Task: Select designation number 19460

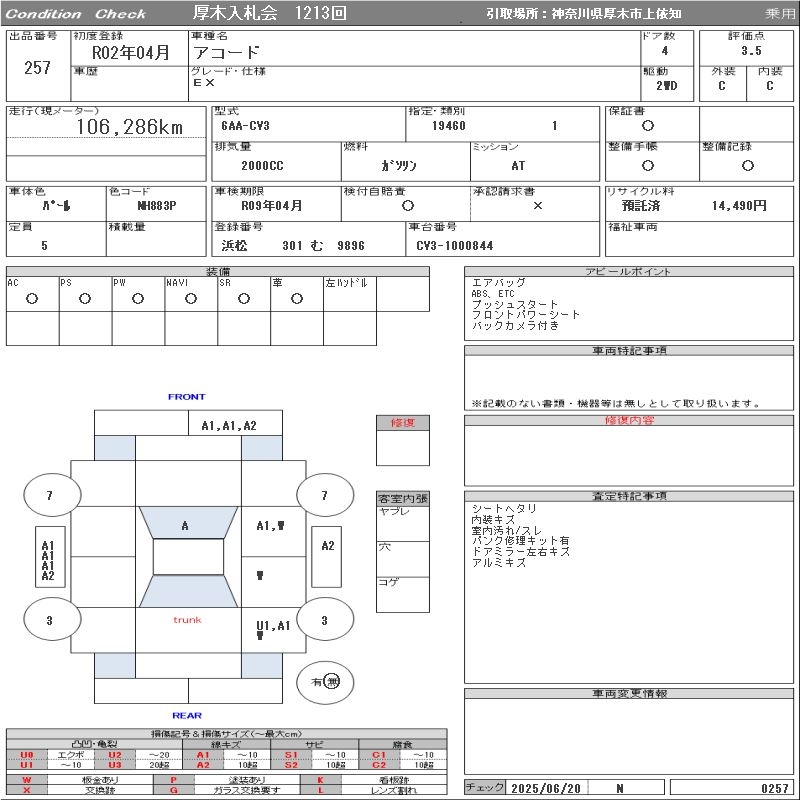Action: 448,126
